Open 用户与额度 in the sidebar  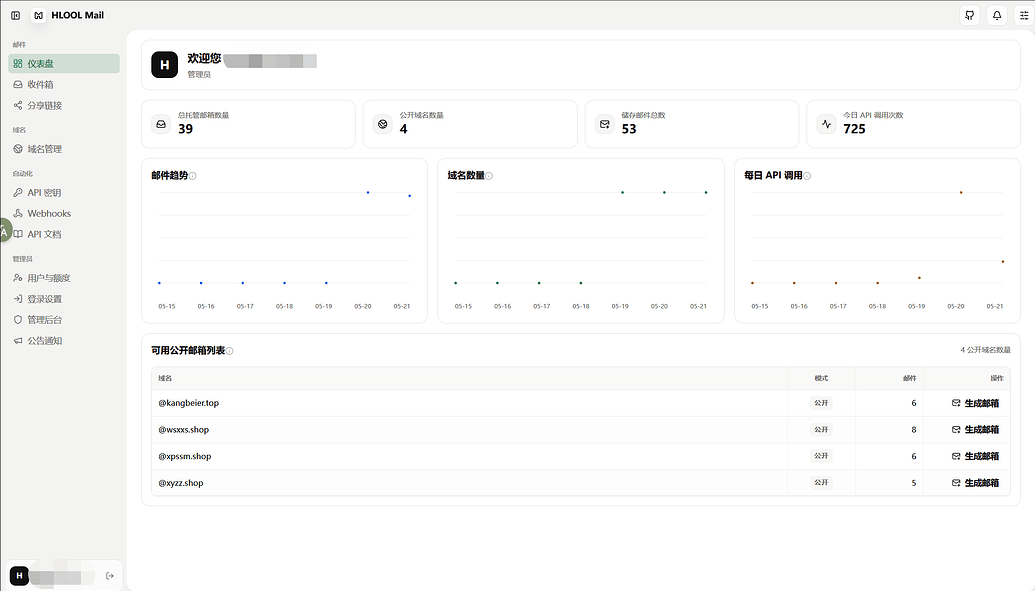click(x=64, y=278)
